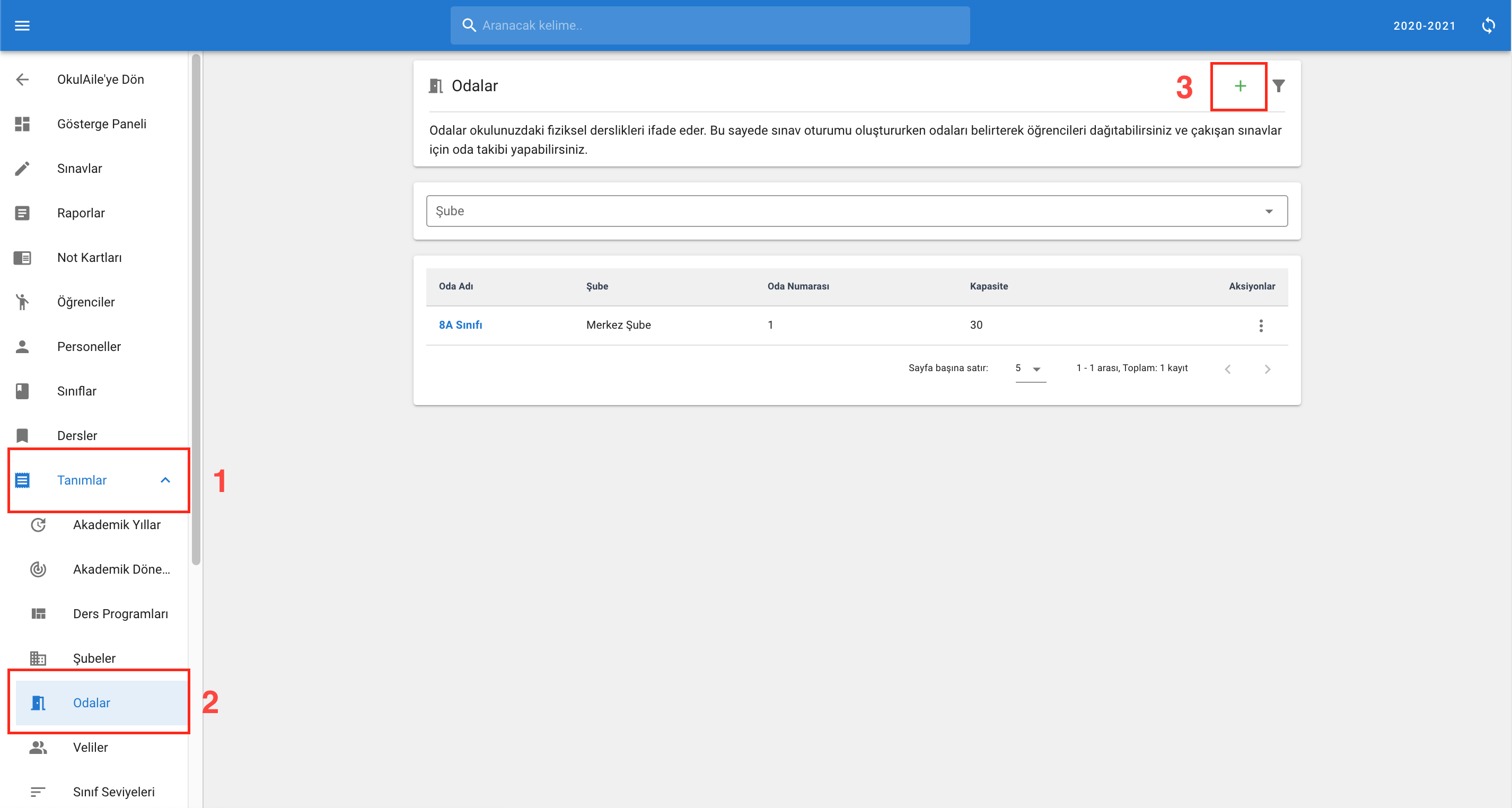This screenshot has width=1512, height=808.
Task: Click the Veliler people icon
Action: tap(38, 748)
